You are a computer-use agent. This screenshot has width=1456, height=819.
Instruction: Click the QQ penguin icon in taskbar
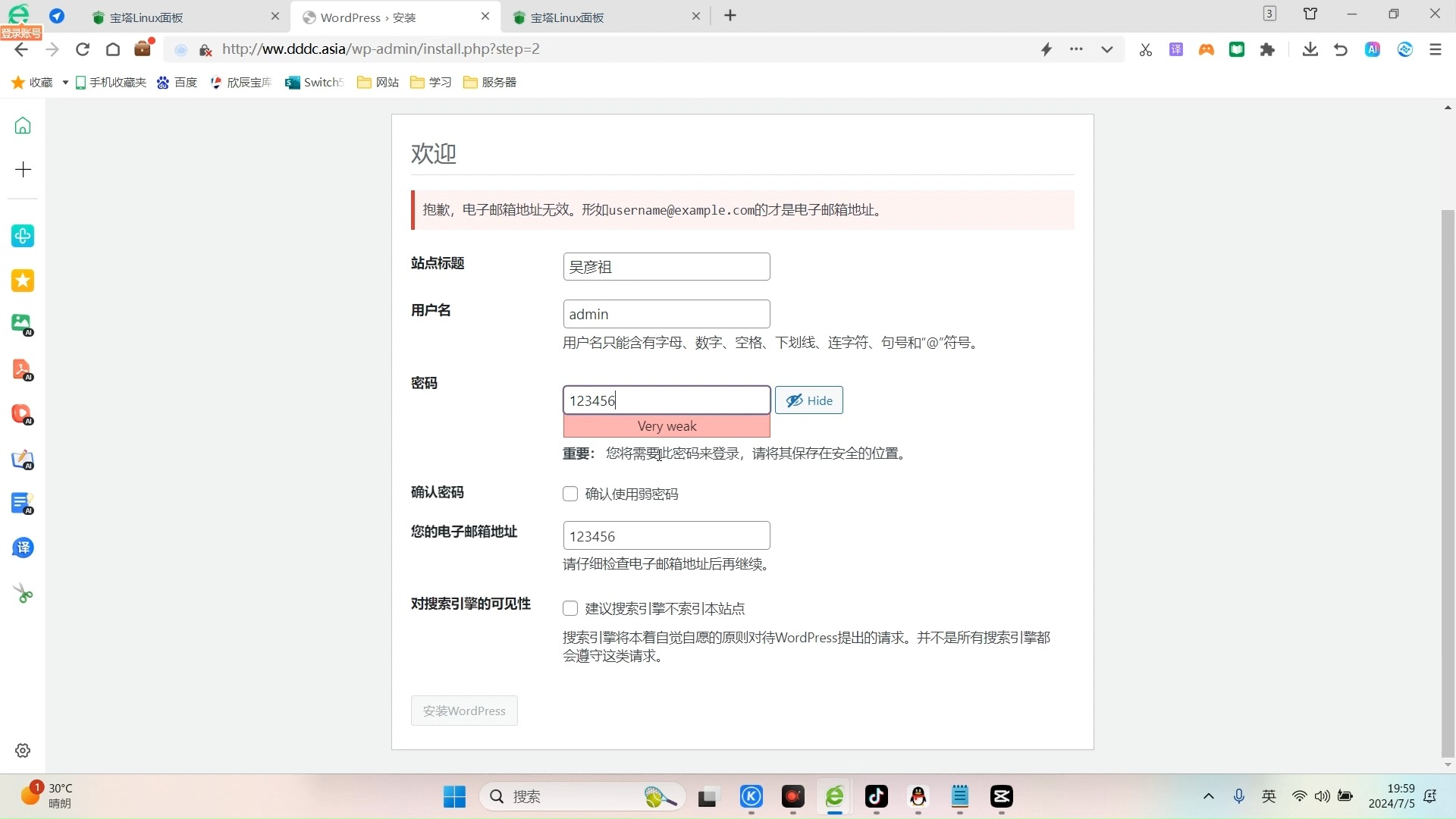coord(918,797)
